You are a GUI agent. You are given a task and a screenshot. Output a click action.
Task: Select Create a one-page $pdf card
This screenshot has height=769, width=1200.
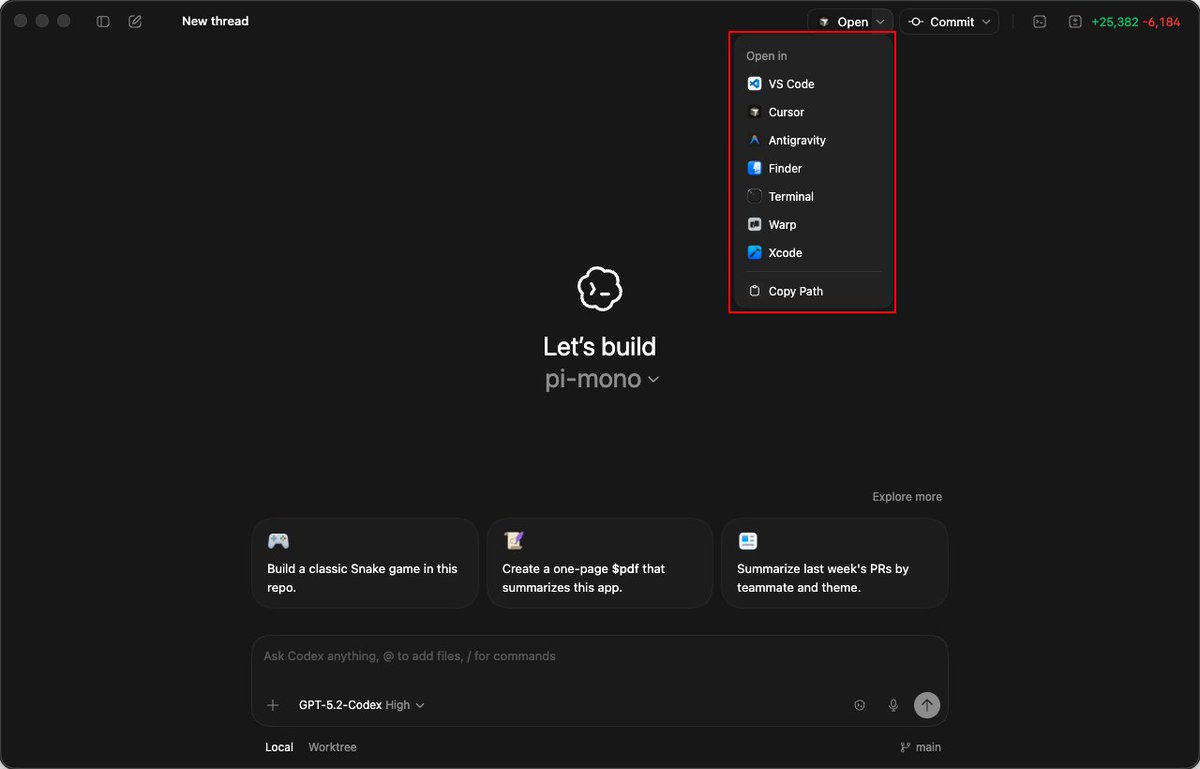(600, 563)
